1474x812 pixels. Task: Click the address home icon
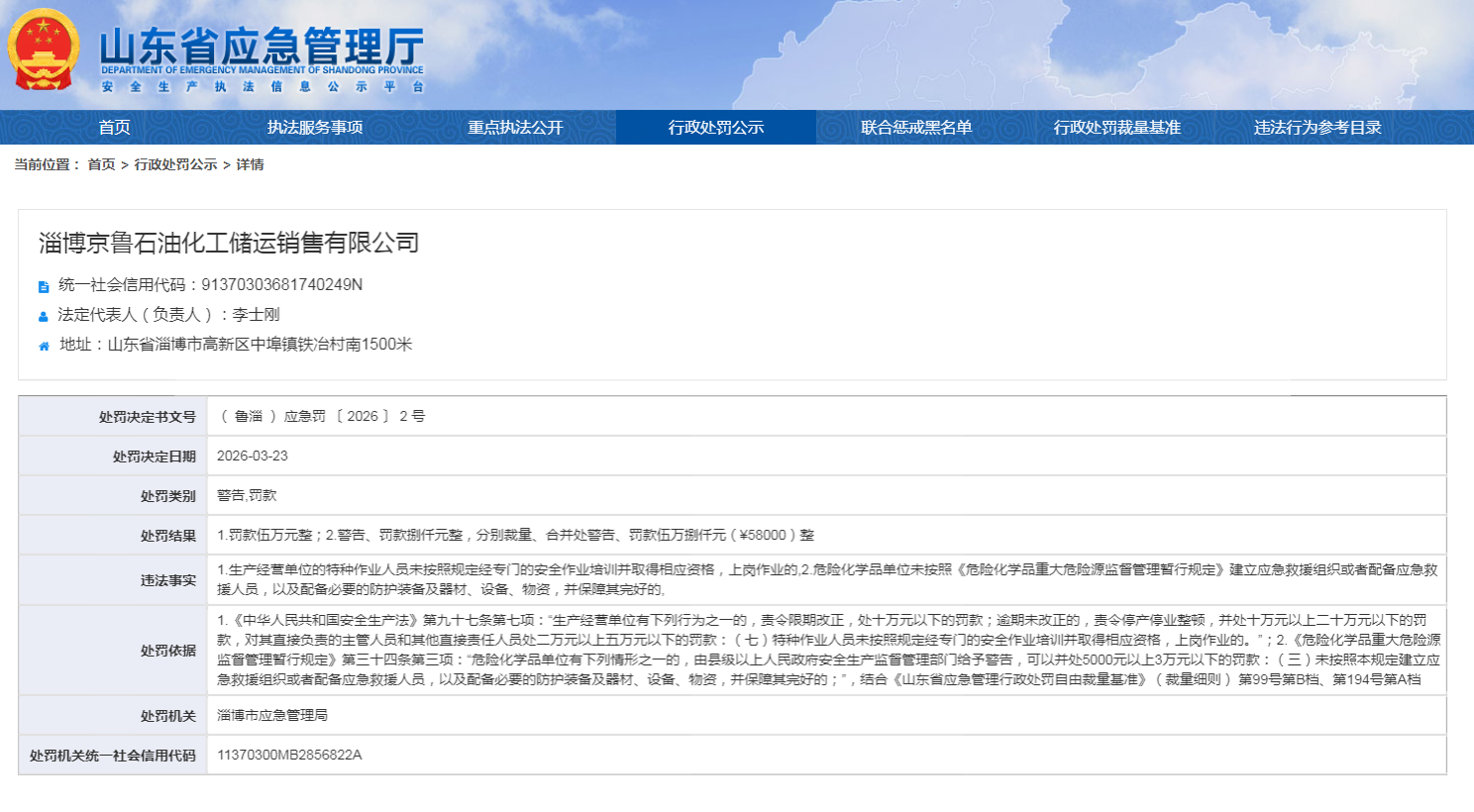44,347
